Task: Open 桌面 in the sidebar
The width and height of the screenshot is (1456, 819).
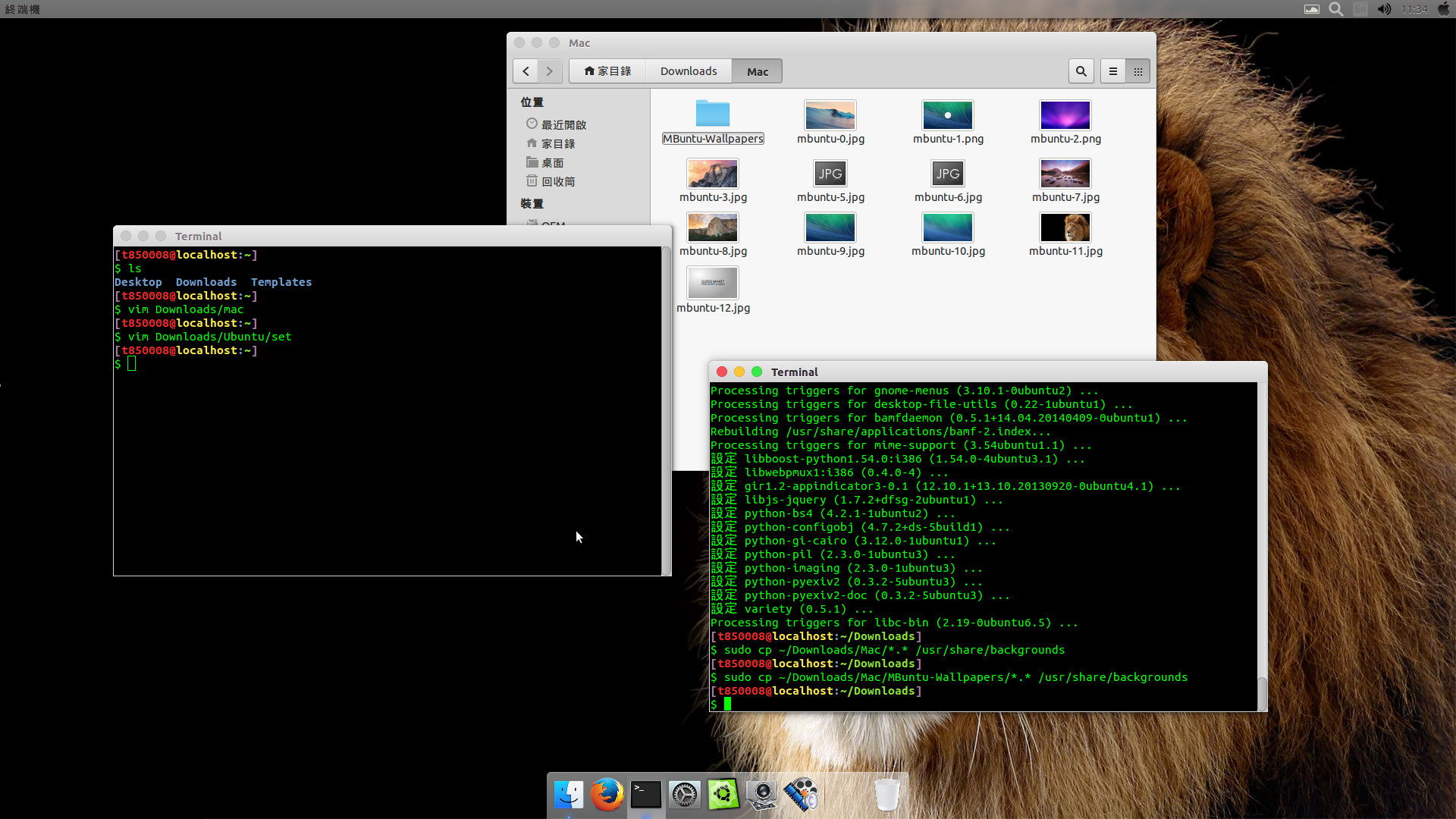Action: pos(544,162)
